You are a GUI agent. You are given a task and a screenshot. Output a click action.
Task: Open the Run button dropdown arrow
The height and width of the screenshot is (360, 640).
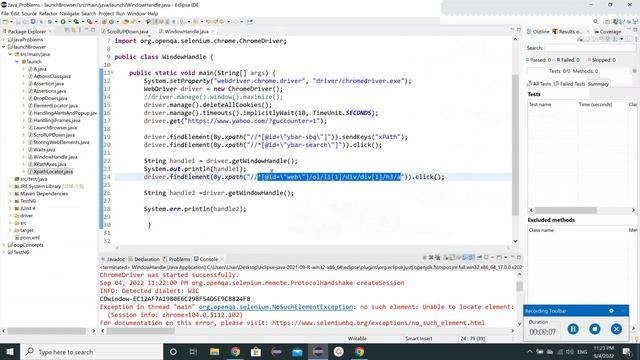click(x=69, y=22)
